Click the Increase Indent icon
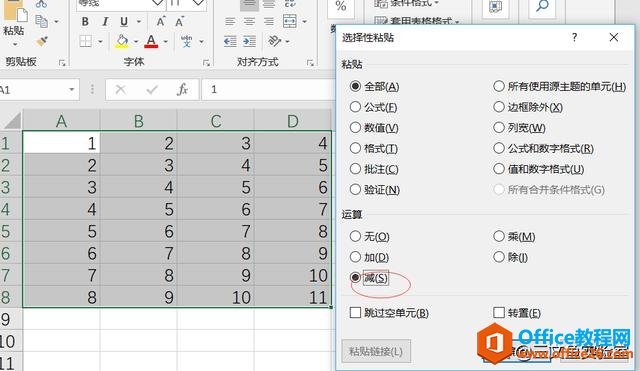Viewport: 640px width, 371px height. click(x=249, y=41)
